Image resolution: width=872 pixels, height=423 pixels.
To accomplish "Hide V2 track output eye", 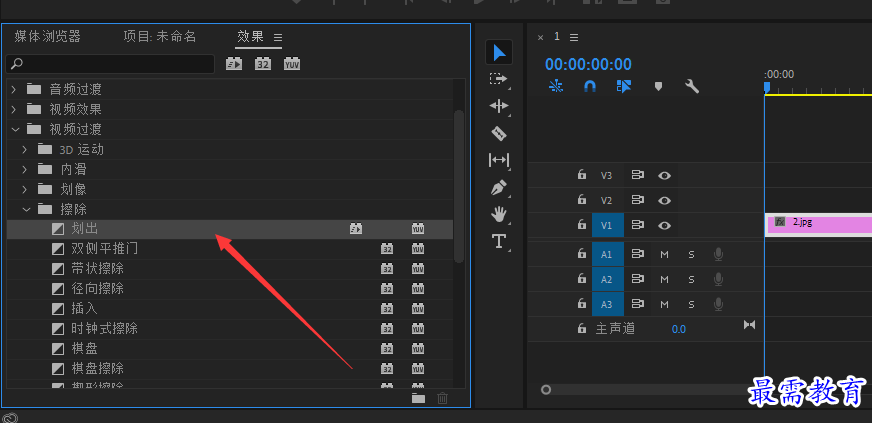I will coord(664,200).
